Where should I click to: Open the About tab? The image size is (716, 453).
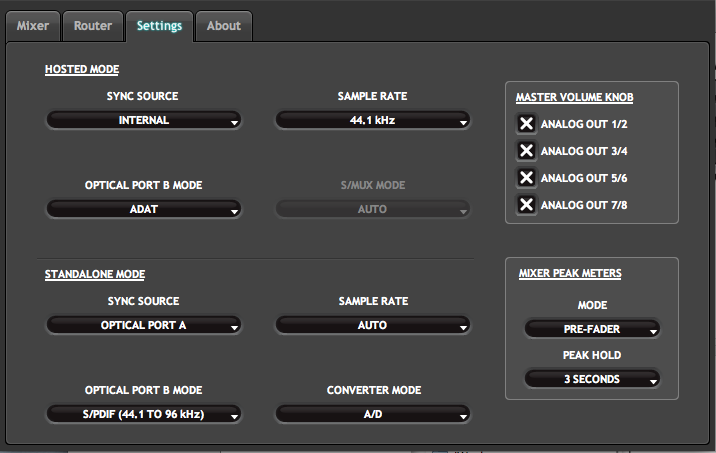coord(223,26)
